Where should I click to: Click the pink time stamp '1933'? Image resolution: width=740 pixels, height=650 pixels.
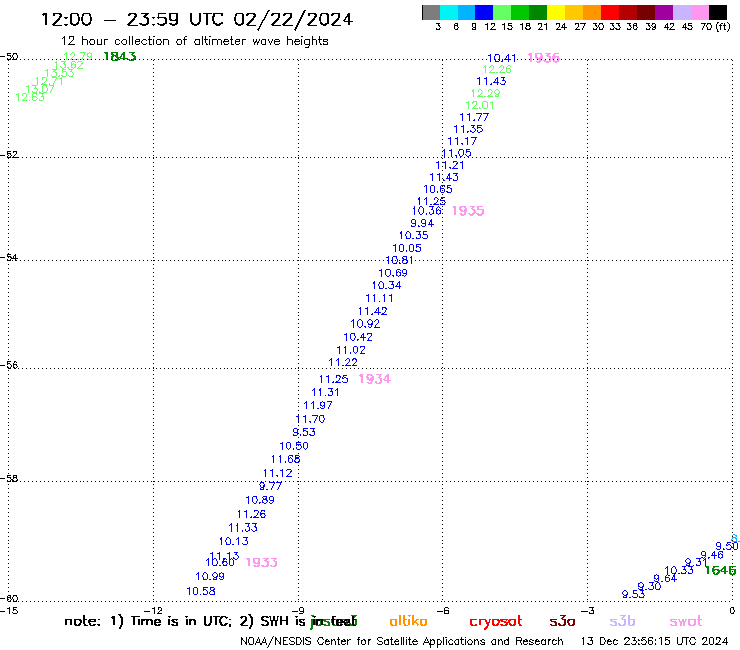[x=261, y=563]
